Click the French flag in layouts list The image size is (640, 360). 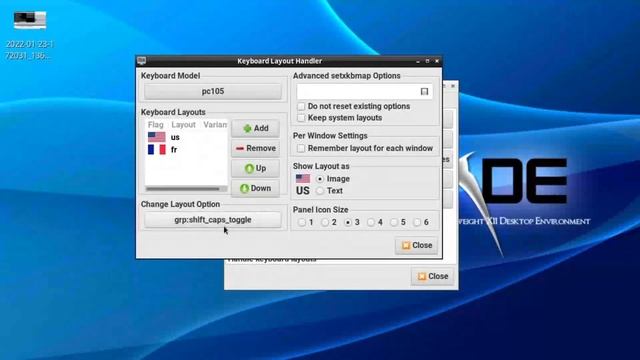156,149
